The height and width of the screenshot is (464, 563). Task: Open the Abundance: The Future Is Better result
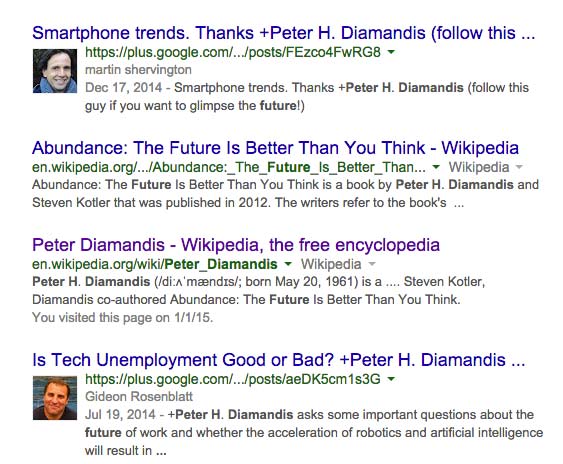tap(275, 148)
